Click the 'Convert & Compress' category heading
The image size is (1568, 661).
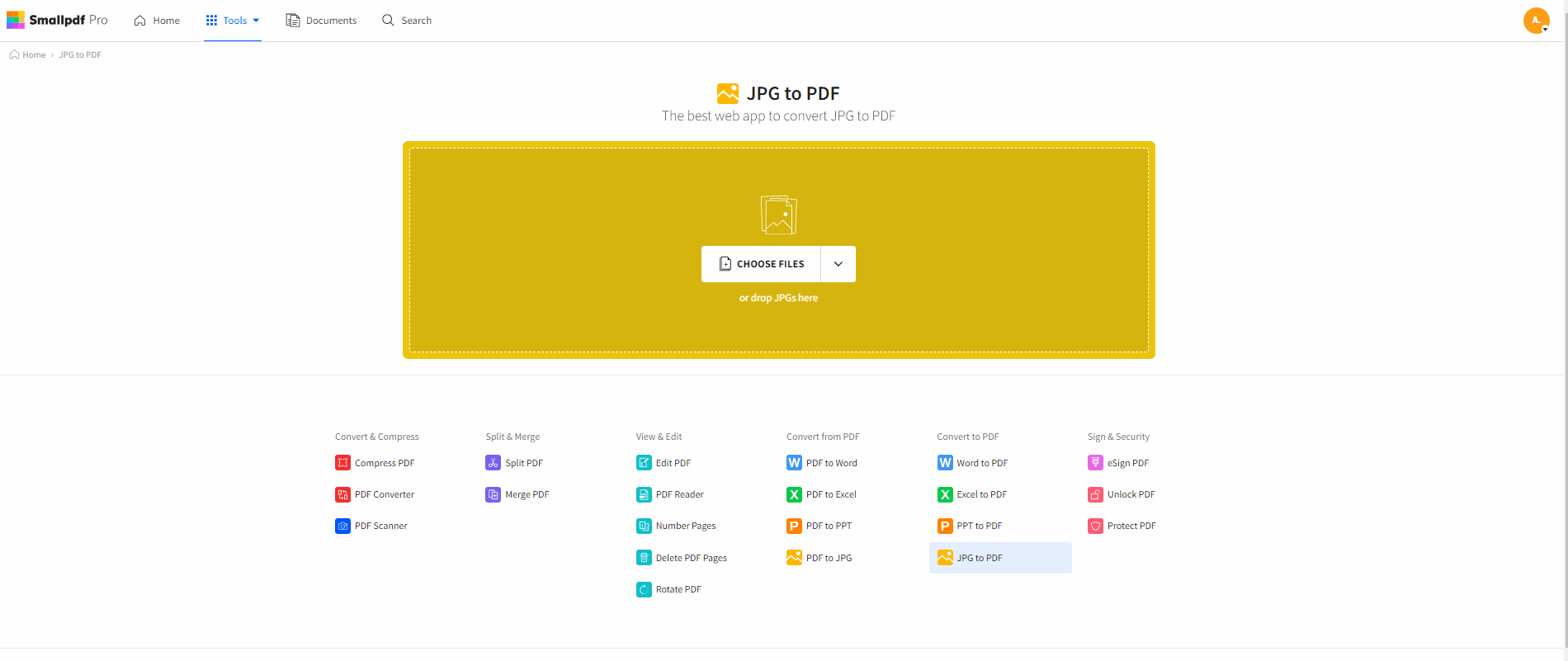[377, 437]
